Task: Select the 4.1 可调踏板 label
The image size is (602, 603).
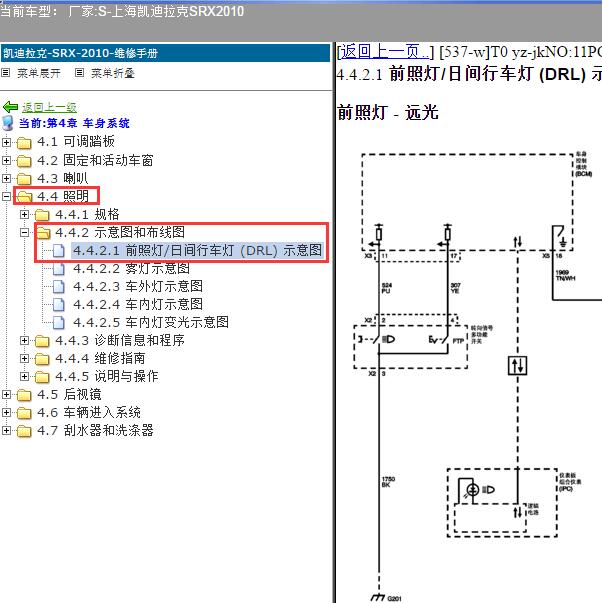Action: (x=76, y=142)
